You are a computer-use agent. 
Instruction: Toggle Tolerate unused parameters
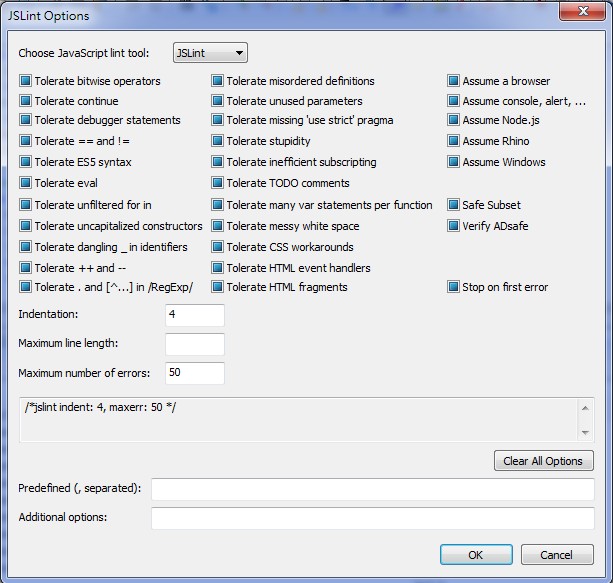(217, 101)
